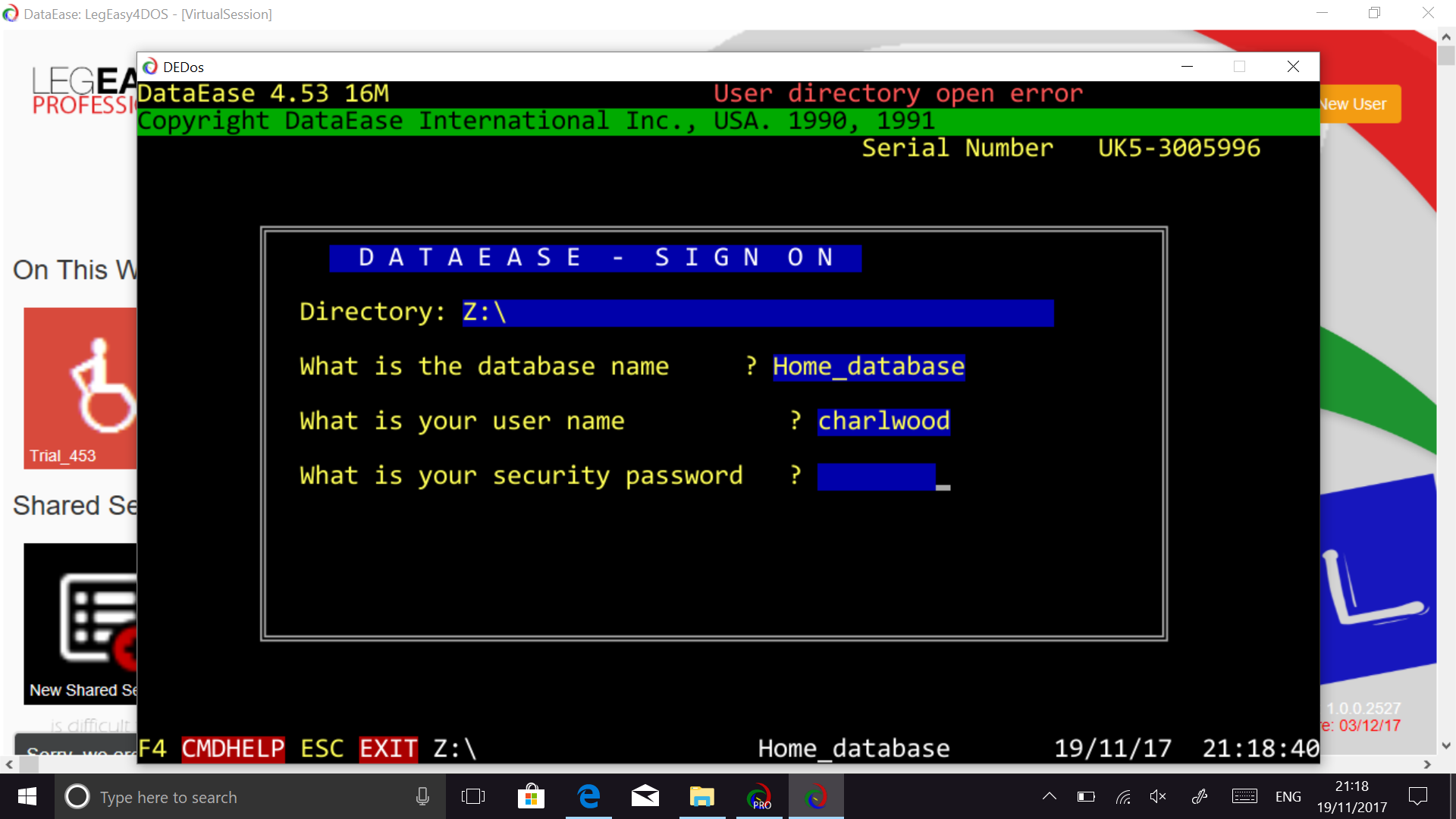Launch Microsoft Edge from the taskbar
This screenshot has height=819, width=1456.
point(588,797)
